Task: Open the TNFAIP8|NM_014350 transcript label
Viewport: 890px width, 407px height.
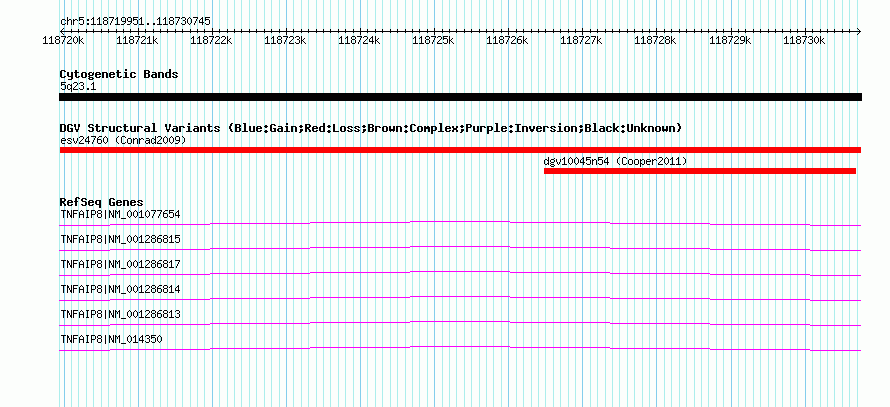Action: (x=111, y=339)
